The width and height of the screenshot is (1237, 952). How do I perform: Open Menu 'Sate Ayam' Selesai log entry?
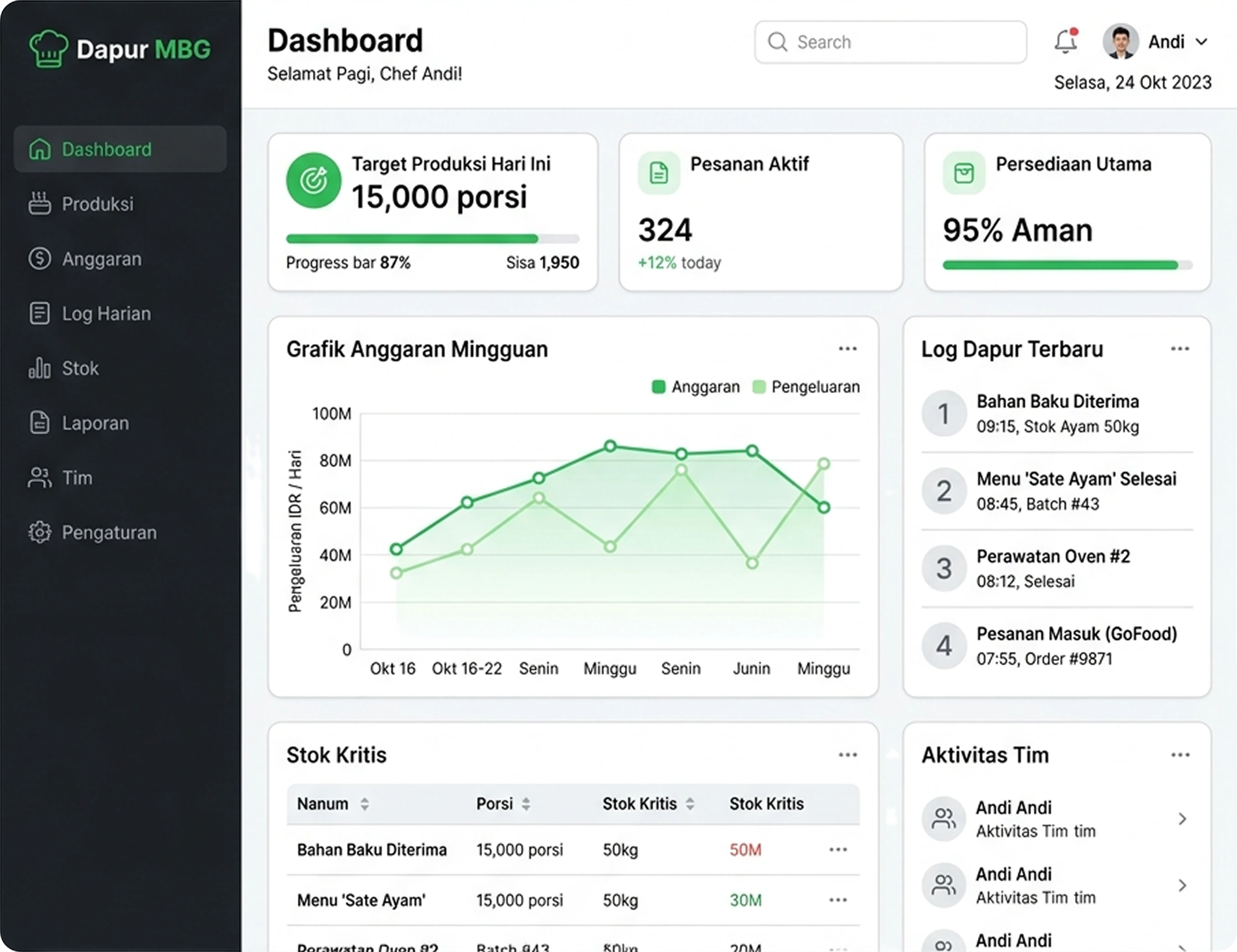click(1057, 491)
